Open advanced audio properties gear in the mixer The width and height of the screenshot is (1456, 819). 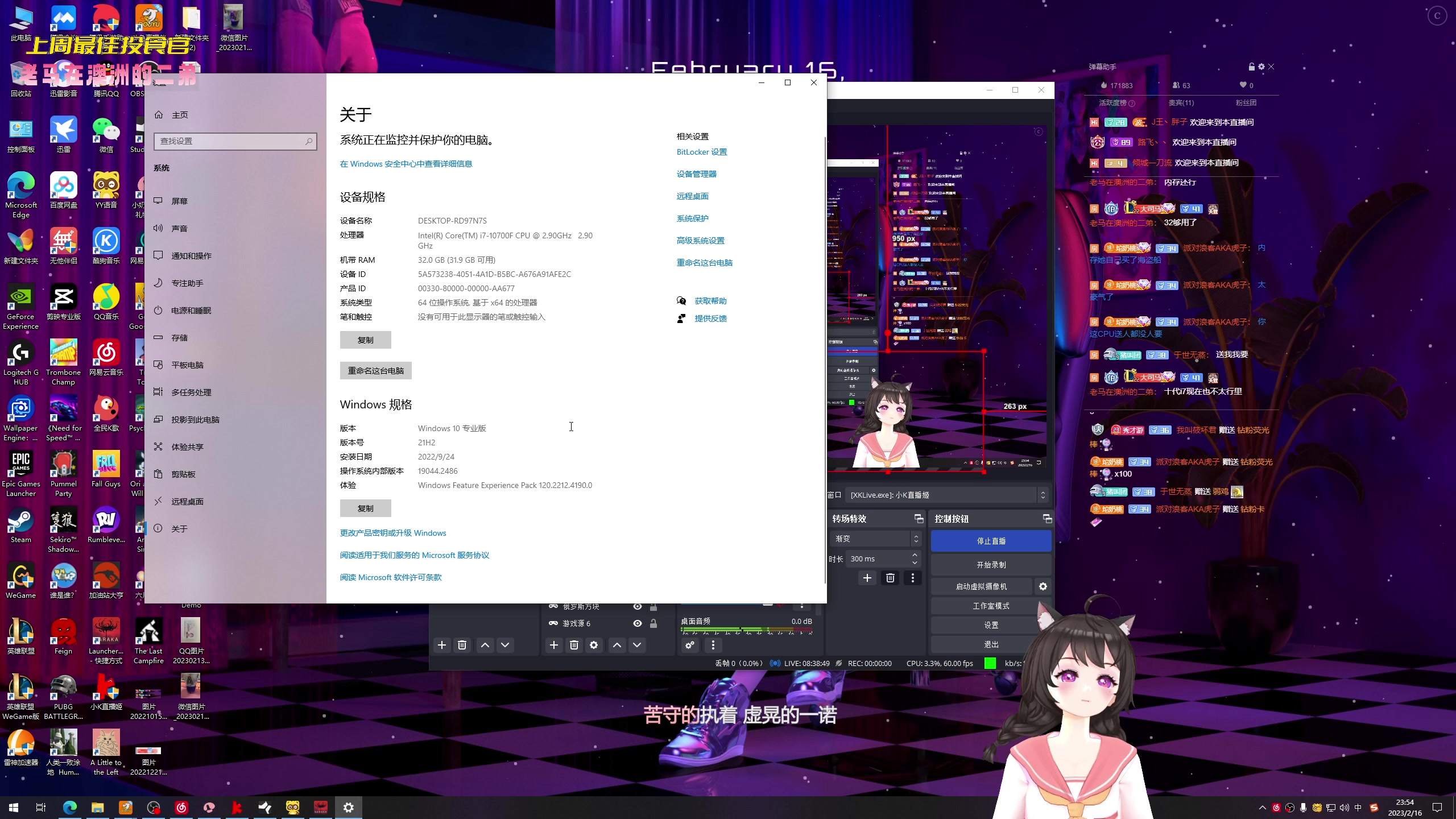coord(690,646)
